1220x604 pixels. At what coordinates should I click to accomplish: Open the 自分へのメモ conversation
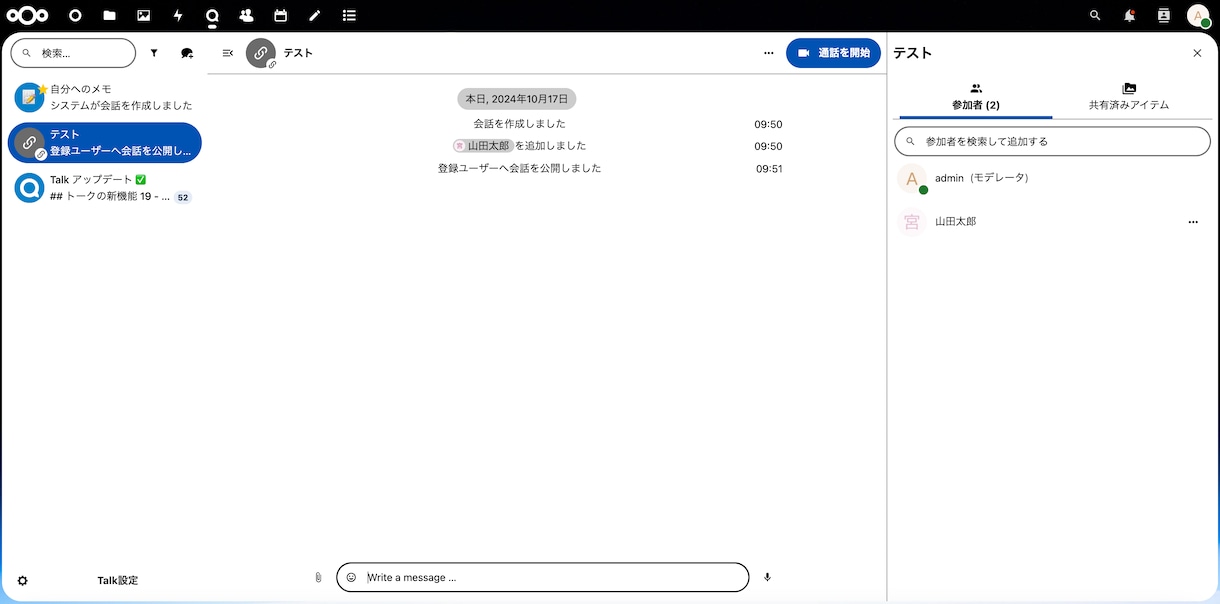click(x=104, y=97)
